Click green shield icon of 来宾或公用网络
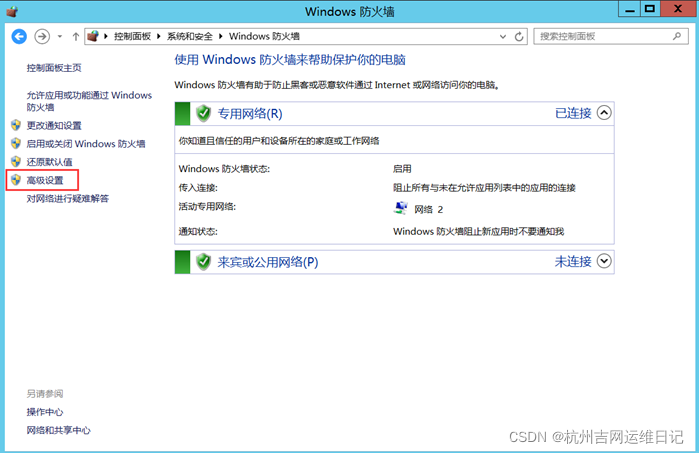The height and width of the screenshot is (453, 699). coord(203,262)
